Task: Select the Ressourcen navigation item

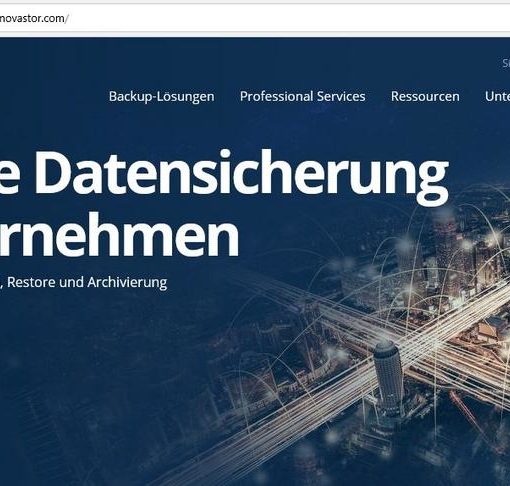Action: (425, 96)
